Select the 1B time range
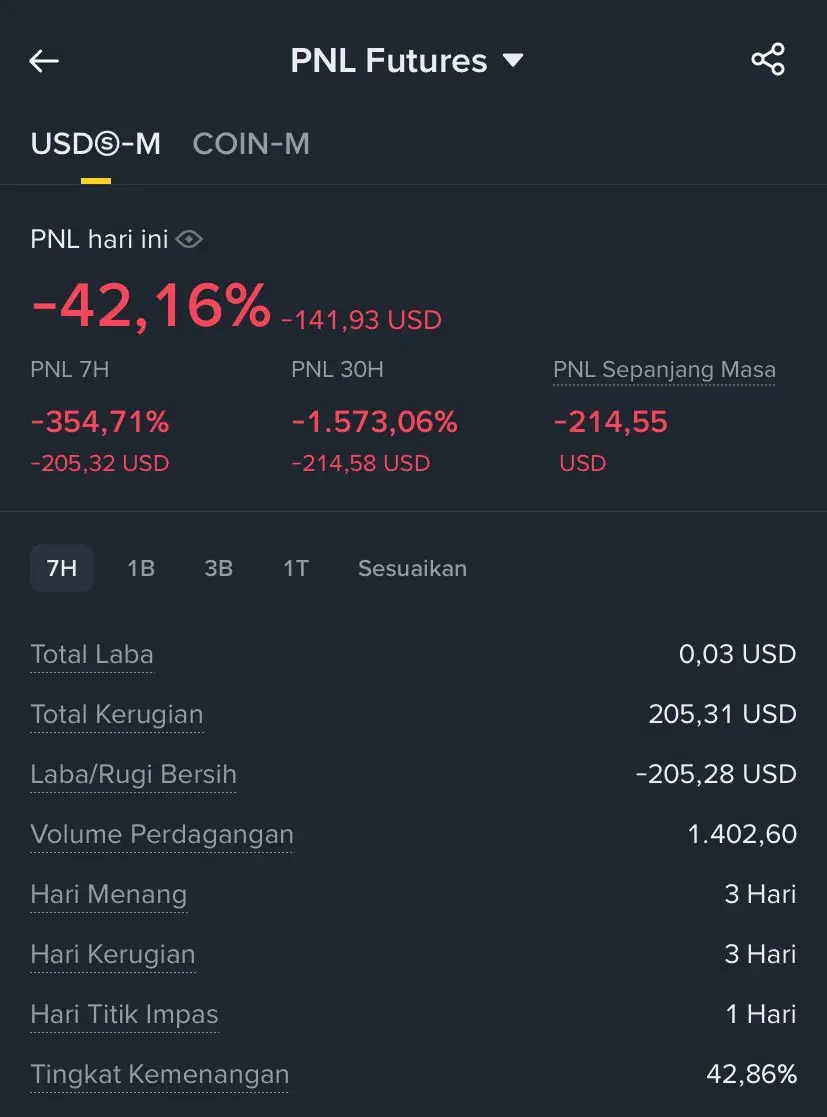This screenshot has width=827, height=1117. pos(141,568)
